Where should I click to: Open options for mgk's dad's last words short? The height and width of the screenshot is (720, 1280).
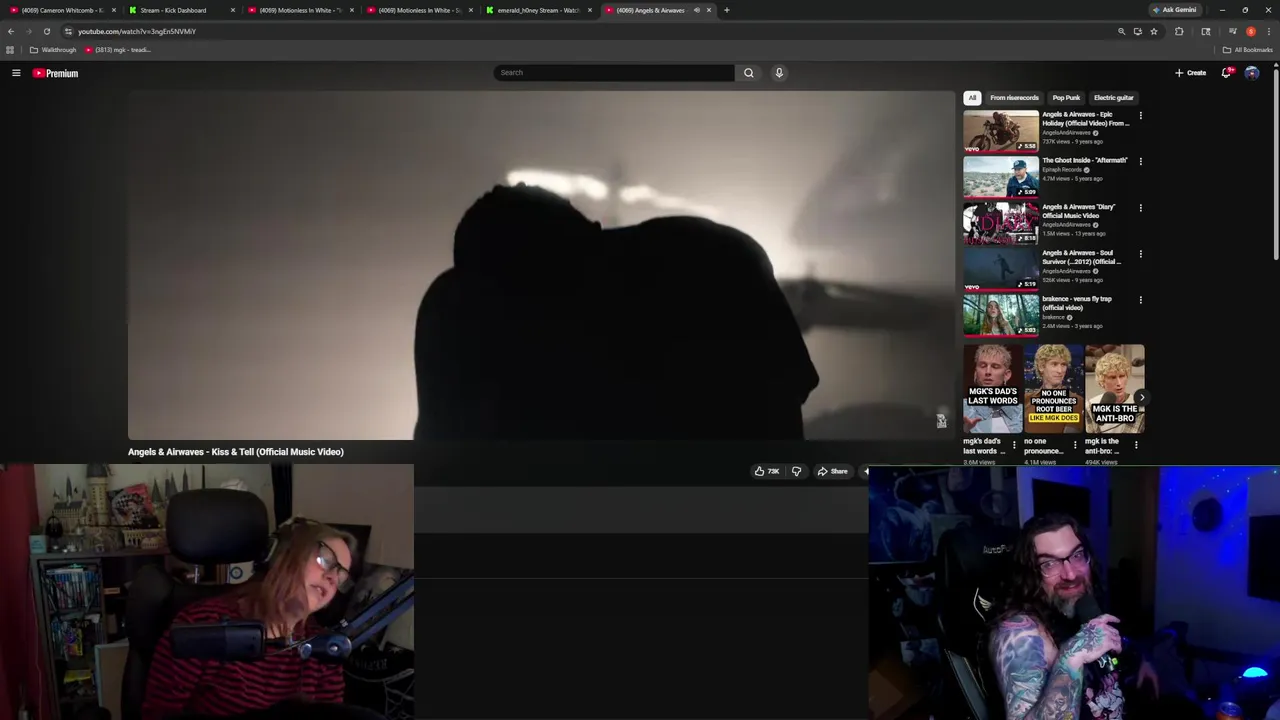click(1014, 445)
